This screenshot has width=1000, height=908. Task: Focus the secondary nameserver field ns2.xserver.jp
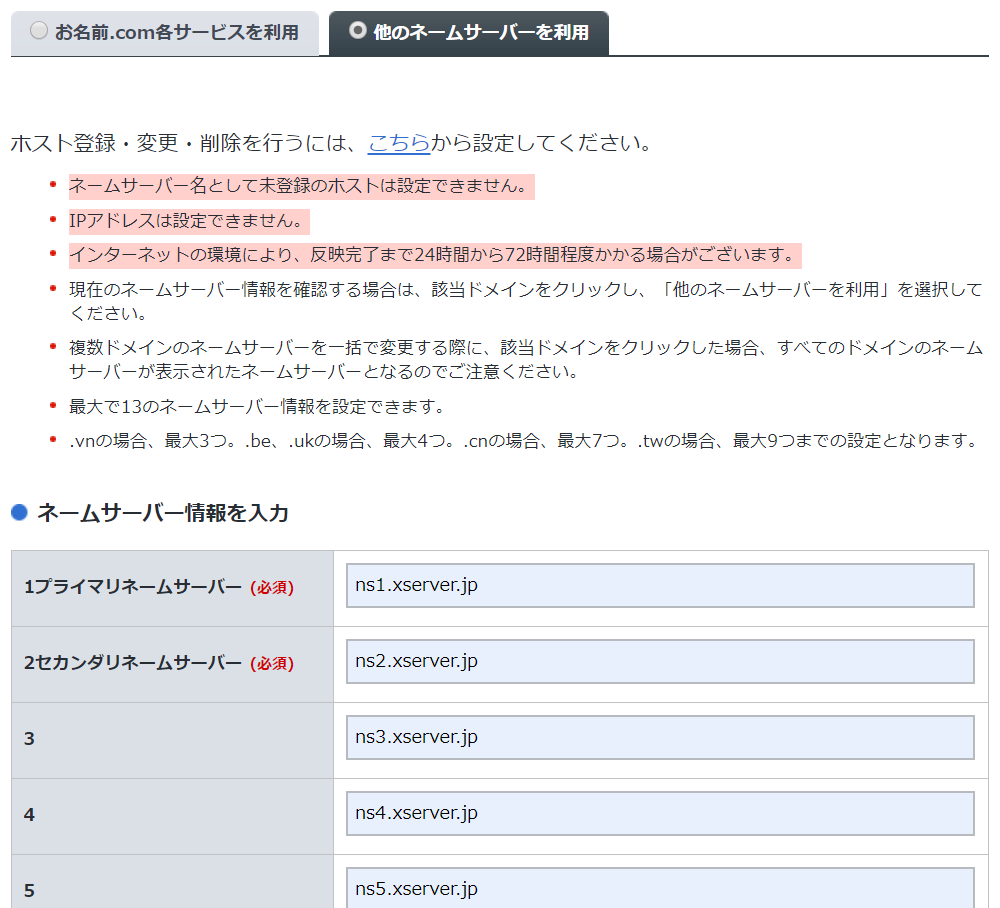click(660, 661)
